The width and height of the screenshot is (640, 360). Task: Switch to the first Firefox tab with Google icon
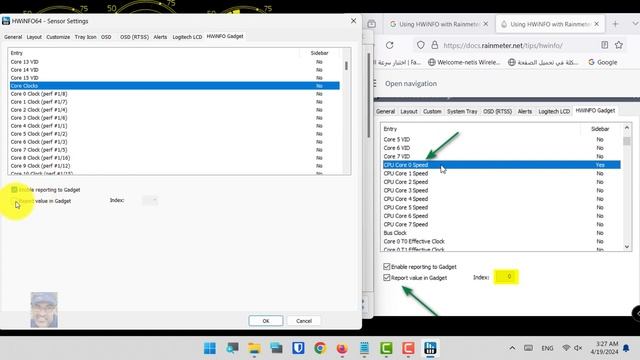439,24
